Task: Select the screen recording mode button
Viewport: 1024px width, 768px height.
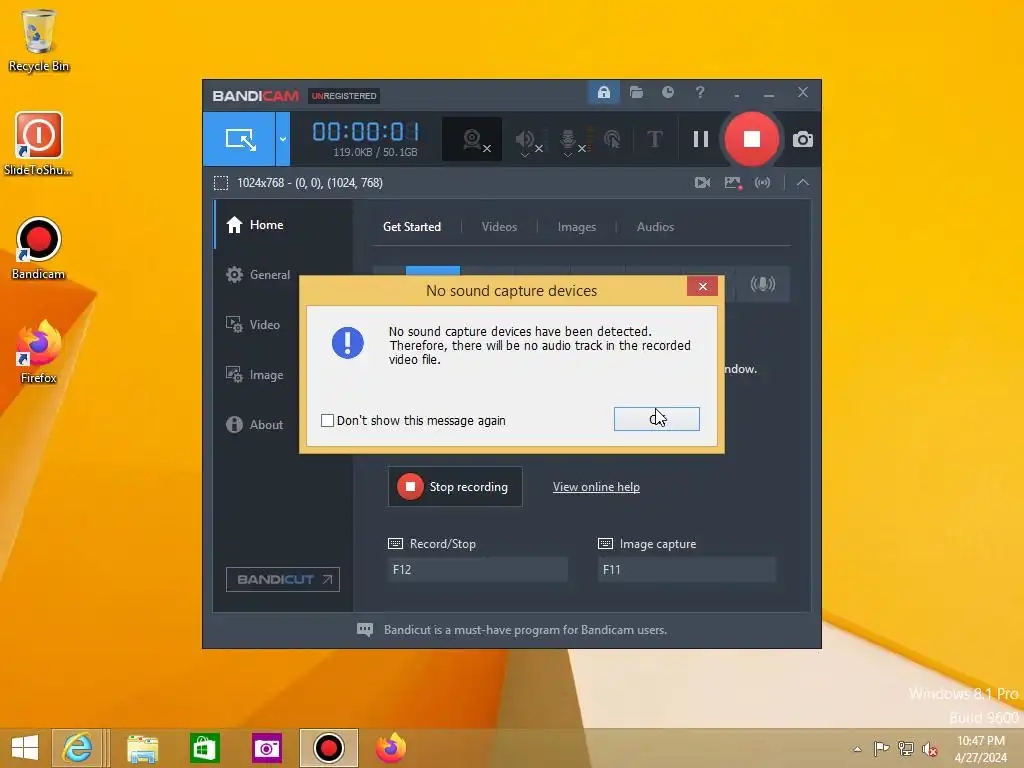Action: click(x=239, y=138)
